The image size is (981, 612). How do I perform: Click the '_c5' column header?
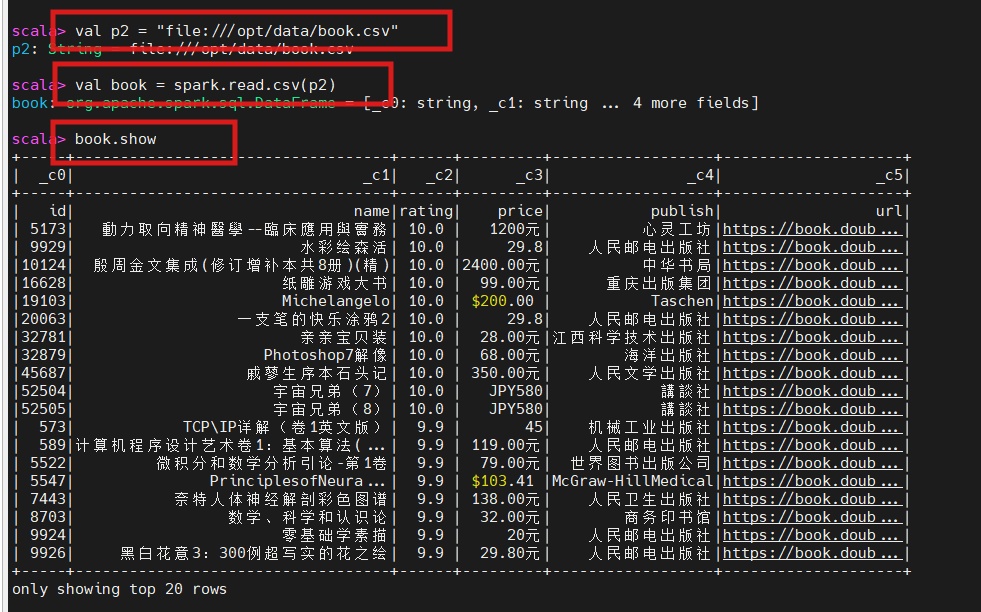889,175
